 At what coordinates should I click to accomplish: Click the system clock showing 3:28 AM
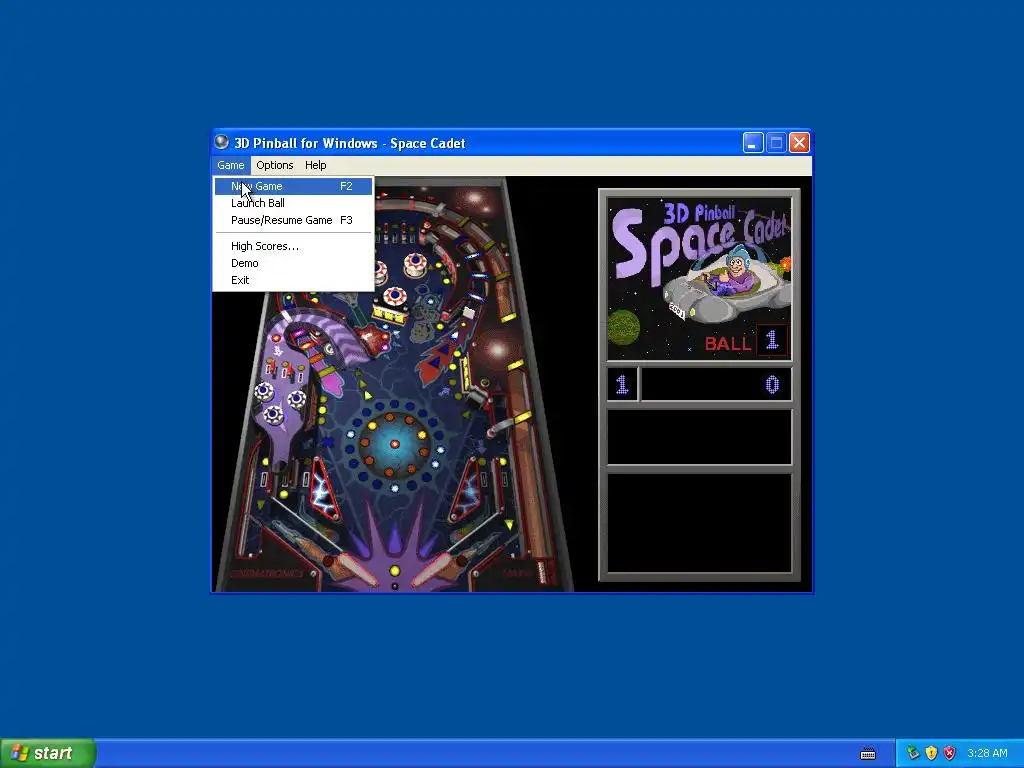(x=987, y=753)
